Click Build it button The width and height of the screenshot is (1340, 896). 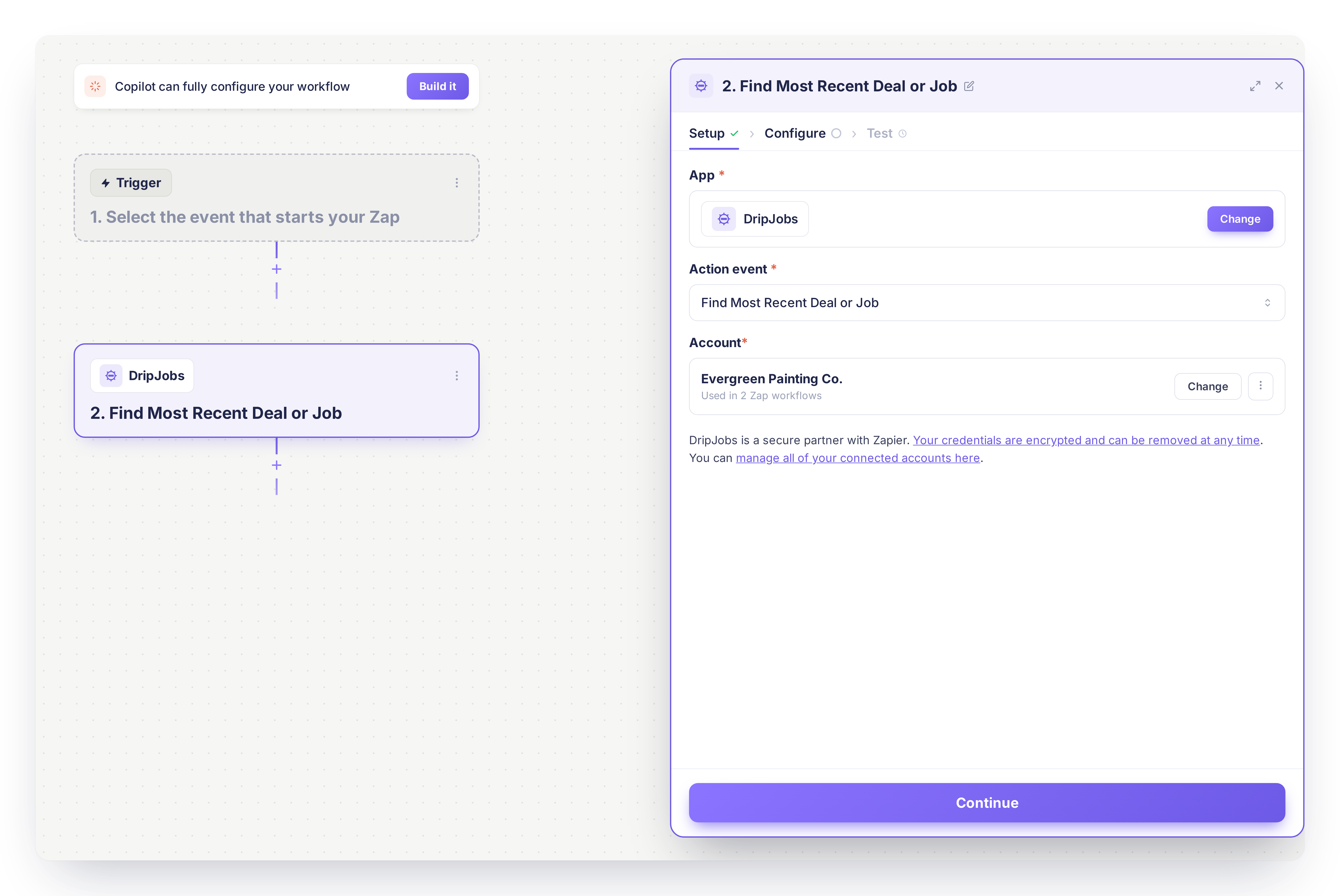(438, 86)
